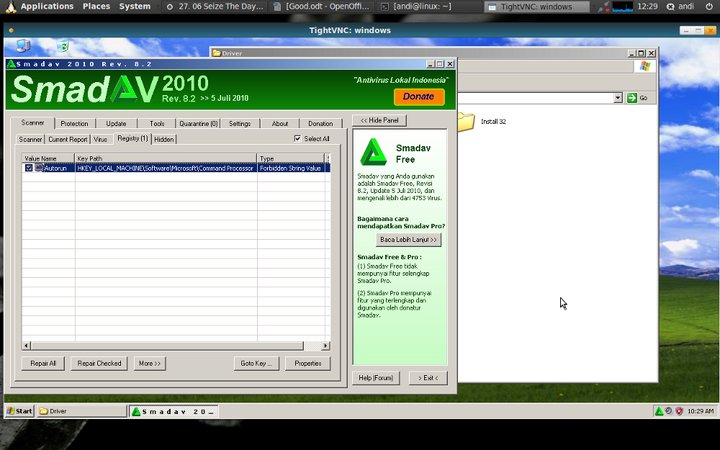720x450 pixels.
Task: Collapse the side panel with Hide Panel
Action: click(x=379, y=120)
